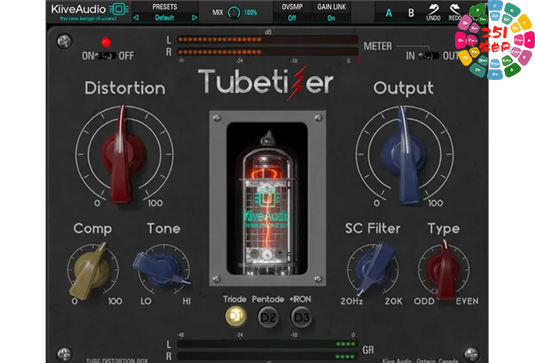
Task: Click the MIX knob
Action: click(234, 13)
